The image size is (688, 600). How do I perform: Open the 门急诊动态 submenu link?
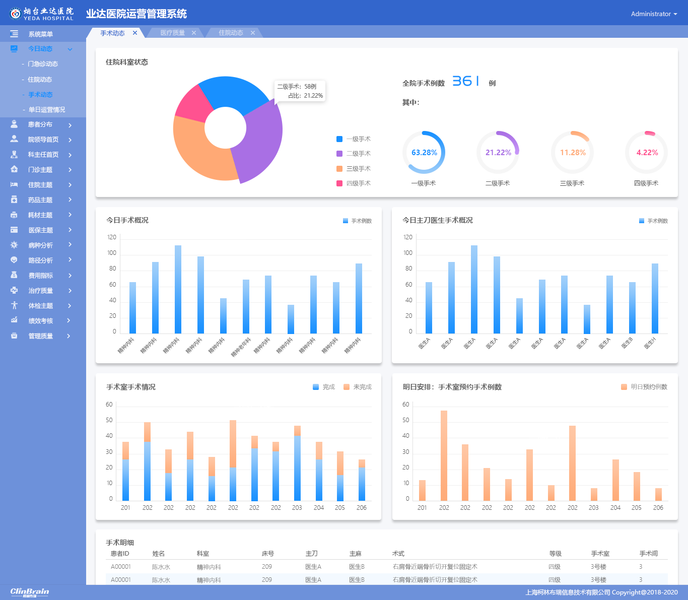coord(43,64)
